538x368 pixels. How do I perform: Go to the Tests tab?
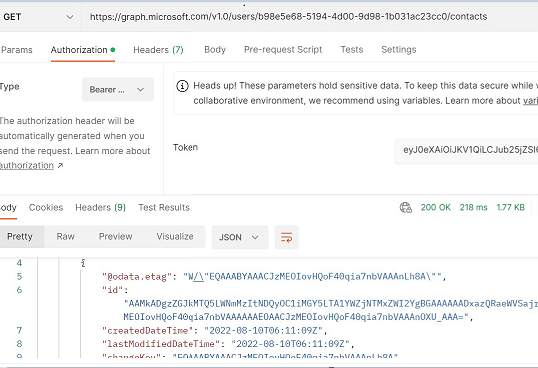pos(352,50)
